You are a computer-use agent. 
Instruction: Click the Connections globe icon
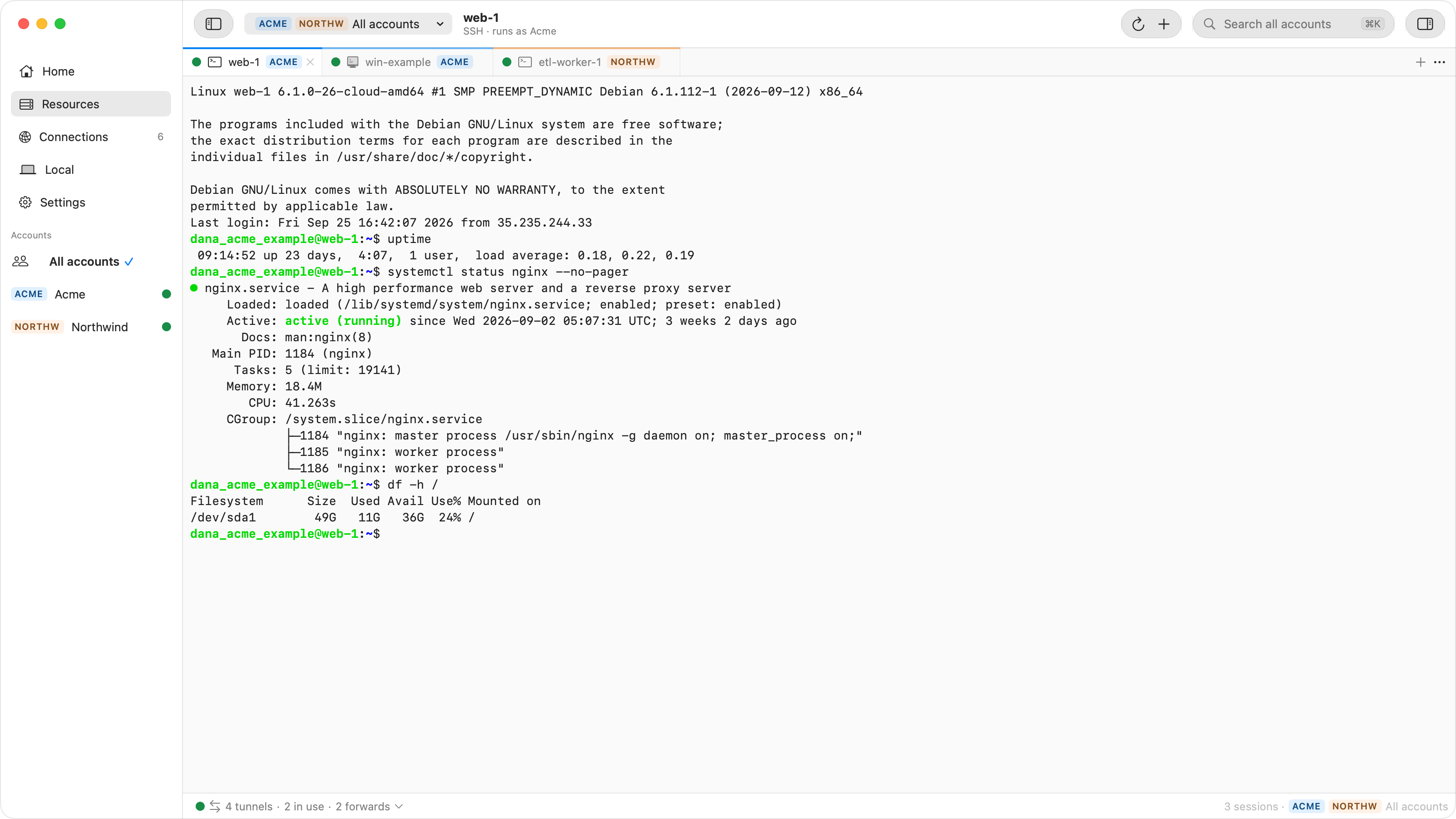coord(25,137)
